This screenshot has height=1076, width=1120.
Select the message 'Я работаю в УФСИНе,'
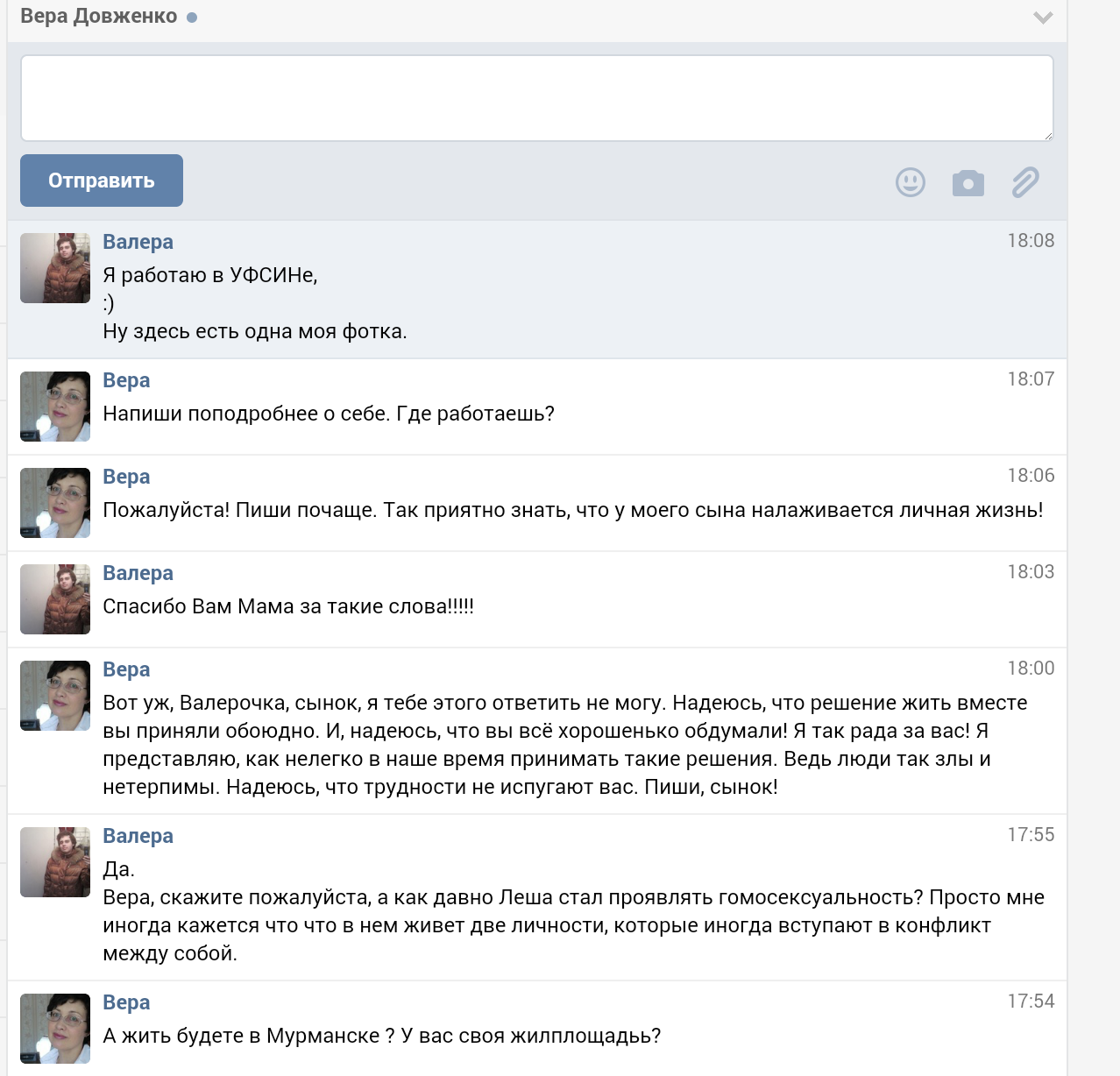(210, 275)
